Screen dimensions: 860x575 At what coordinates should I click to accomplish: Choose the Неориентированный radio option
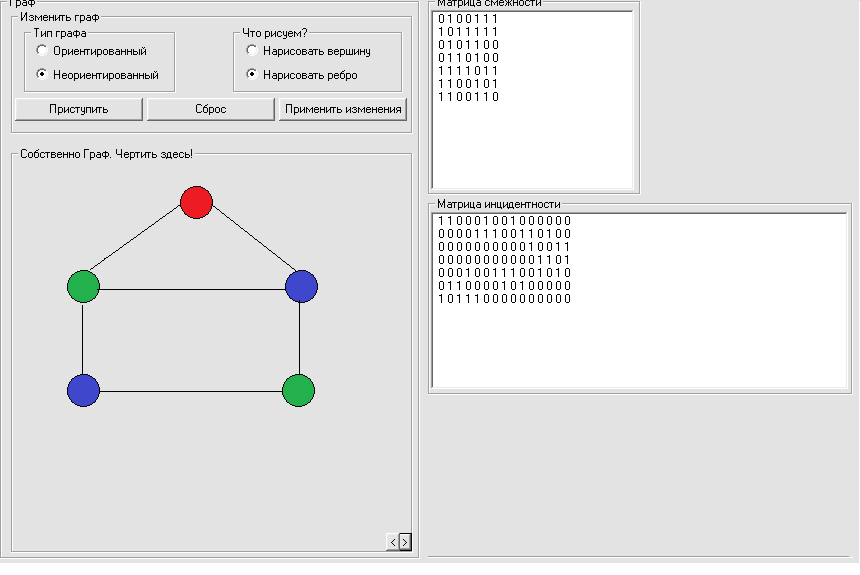click(42, 75)
